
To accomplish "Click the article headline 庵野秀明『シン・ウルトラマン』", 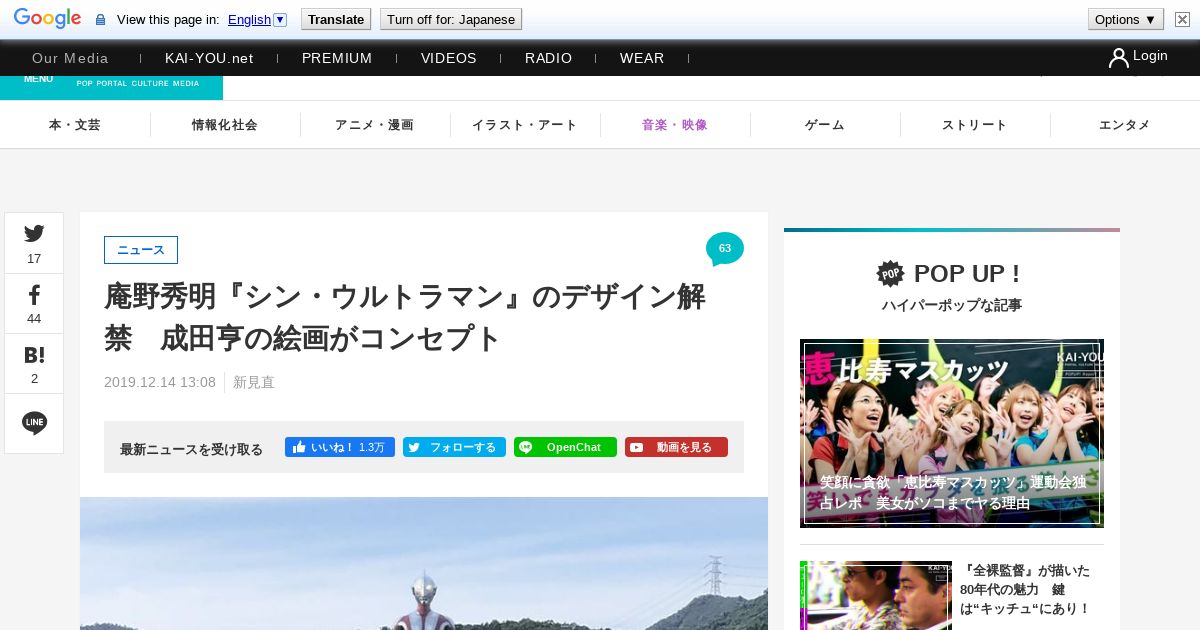I will pos(405,318).
